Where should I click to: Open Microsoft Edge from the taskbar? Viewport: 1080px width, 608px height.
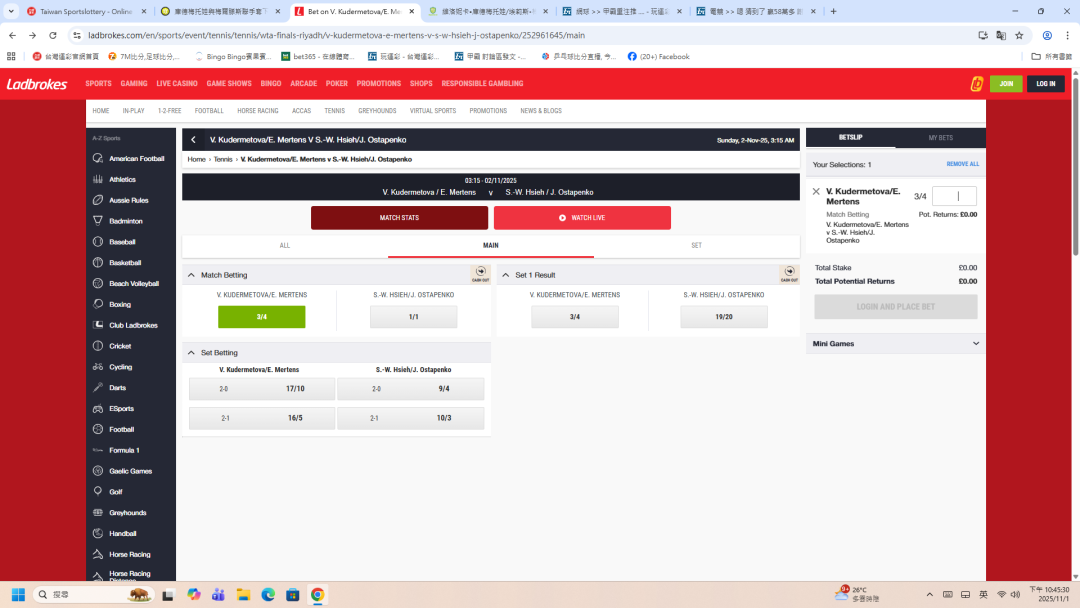[268, 594]
